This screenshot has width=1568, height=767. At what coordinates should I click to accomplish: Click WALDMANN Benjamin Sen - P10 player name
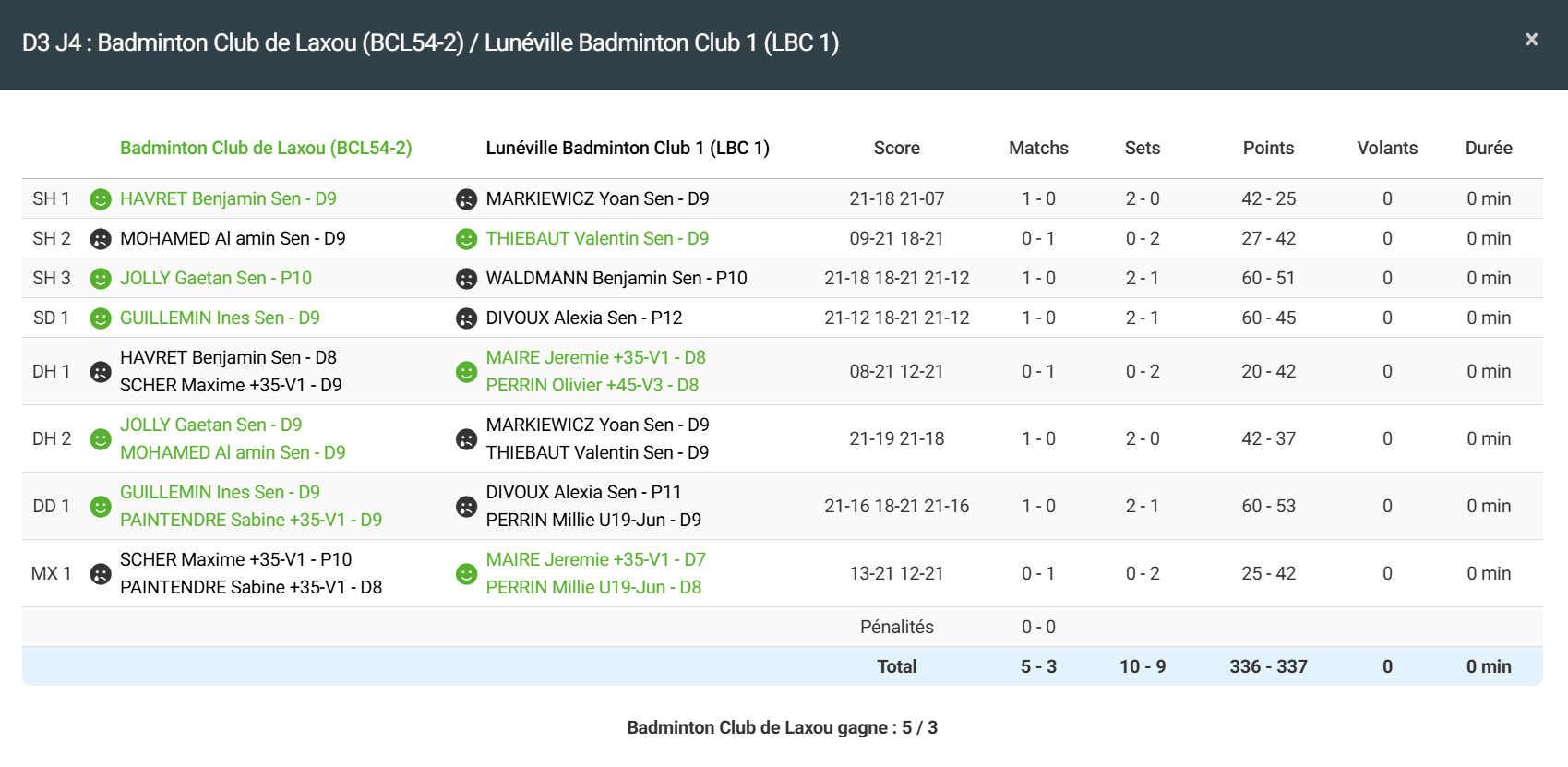coord(616,278)
